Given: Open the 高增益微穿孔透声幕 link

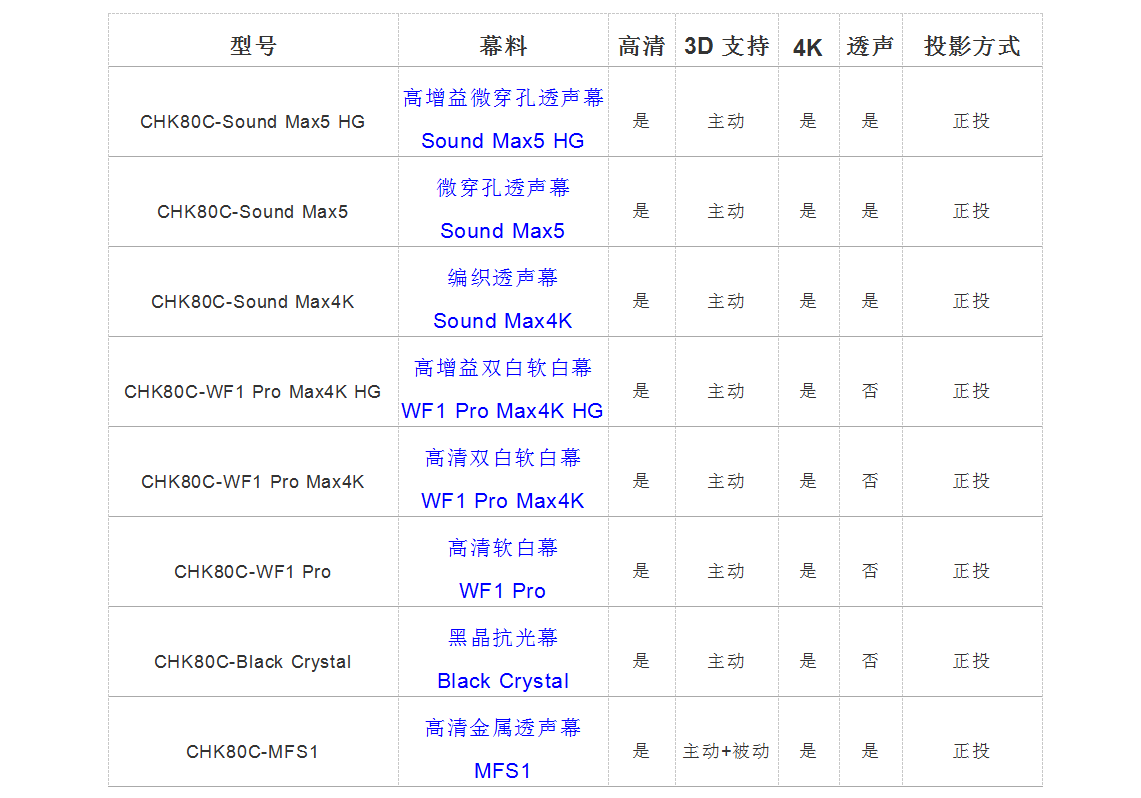Looking at the screenshot, I should click(x=503, y=97).
